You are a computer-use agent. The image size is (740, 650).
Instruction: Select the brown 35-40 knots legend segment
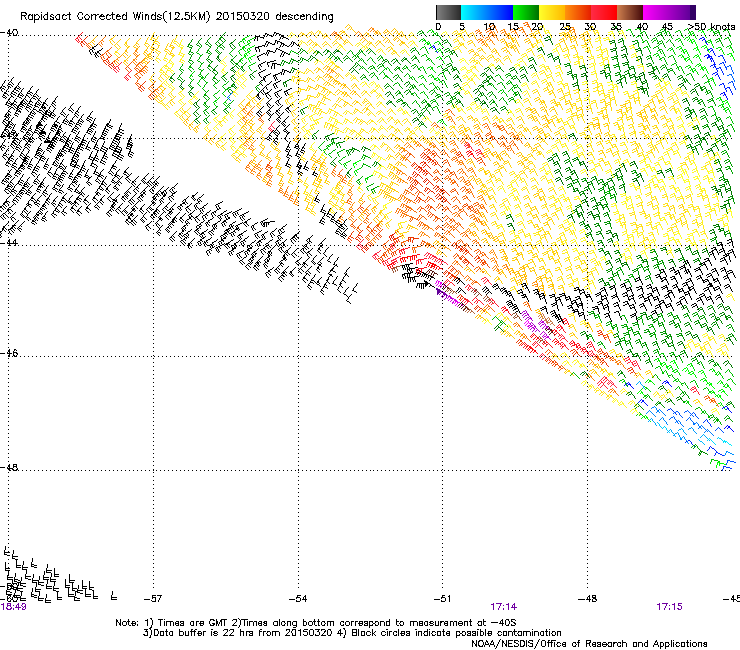pos(630,12)
